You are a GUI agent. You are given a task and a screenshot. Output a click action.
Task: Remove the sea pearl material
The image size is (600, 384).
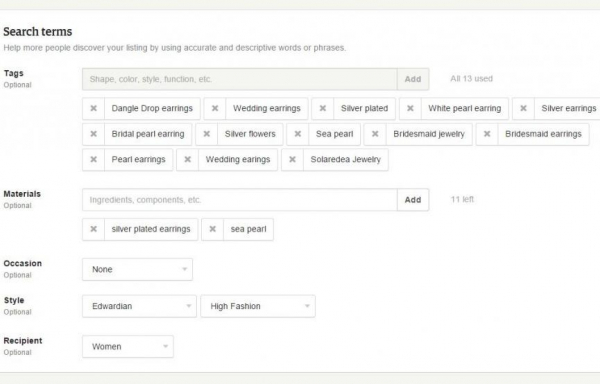[213, 229]
